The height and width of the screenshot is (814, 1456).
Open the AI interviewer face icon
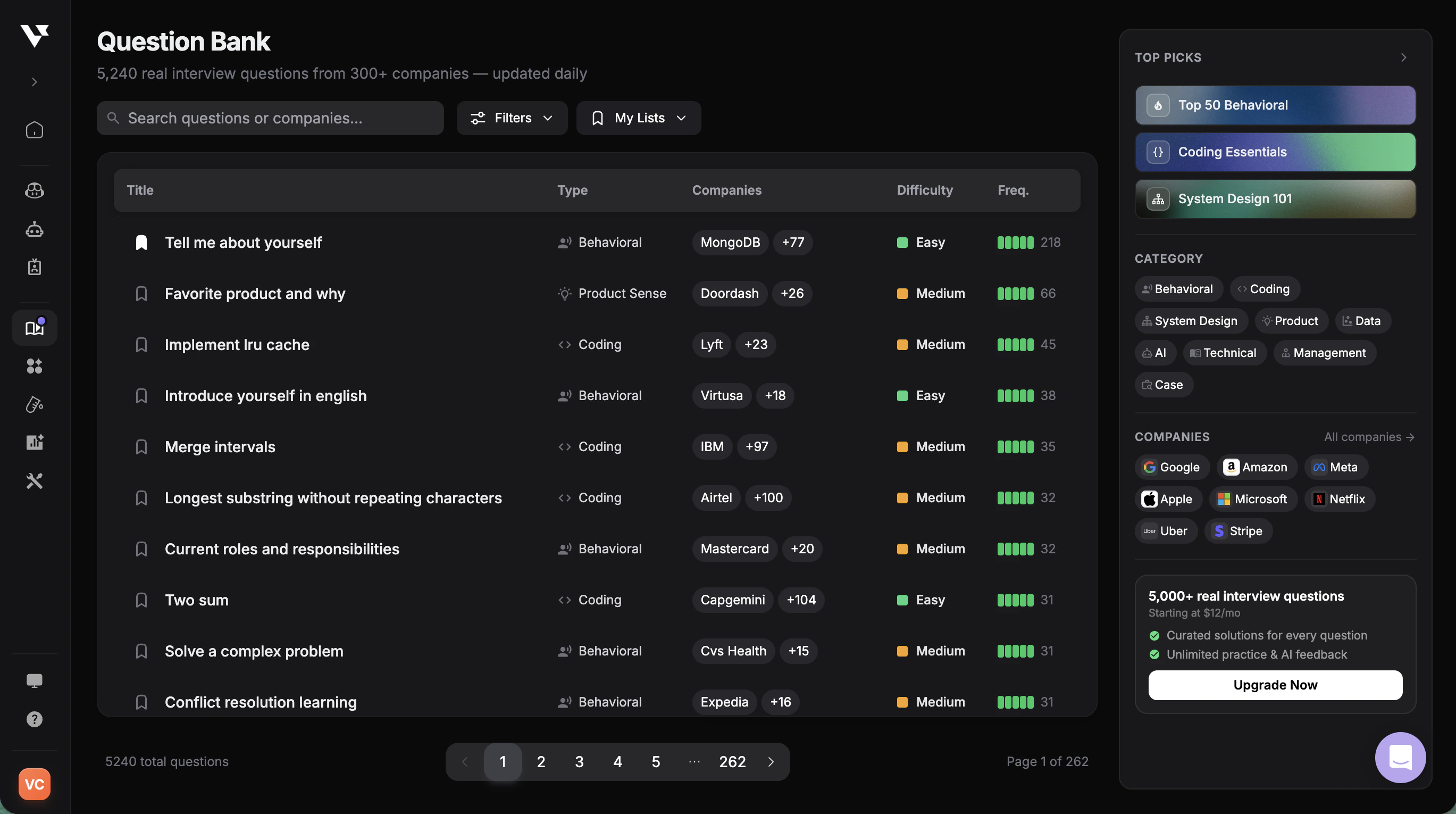[35, 190]
